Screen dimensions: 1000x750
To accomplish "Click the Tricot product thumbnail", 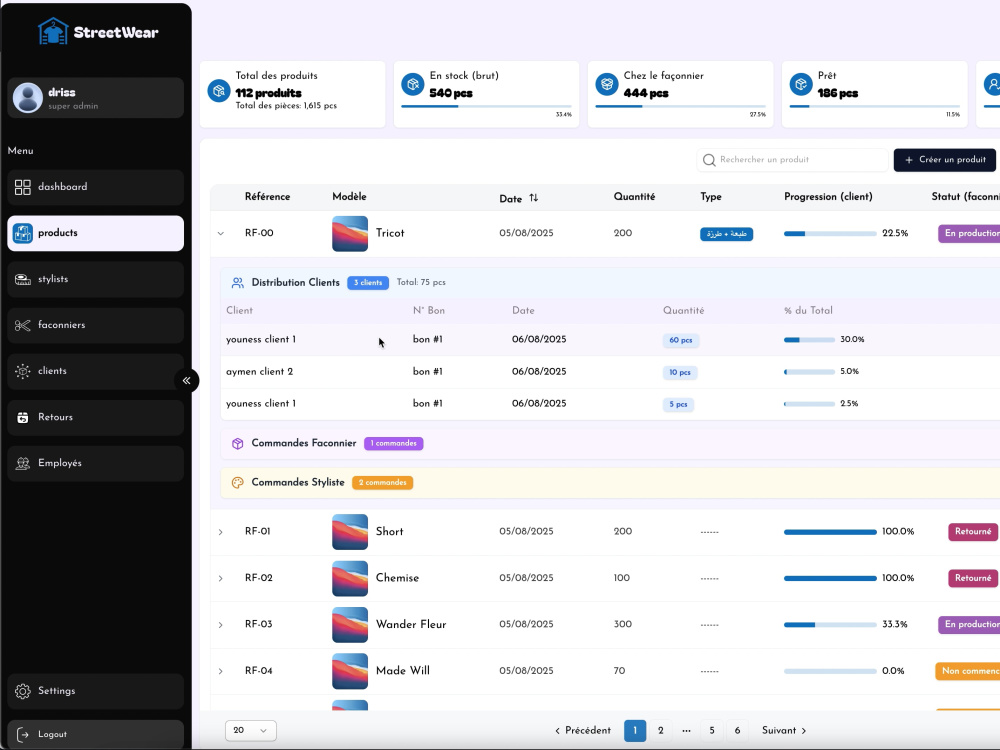I will [350, 233].
